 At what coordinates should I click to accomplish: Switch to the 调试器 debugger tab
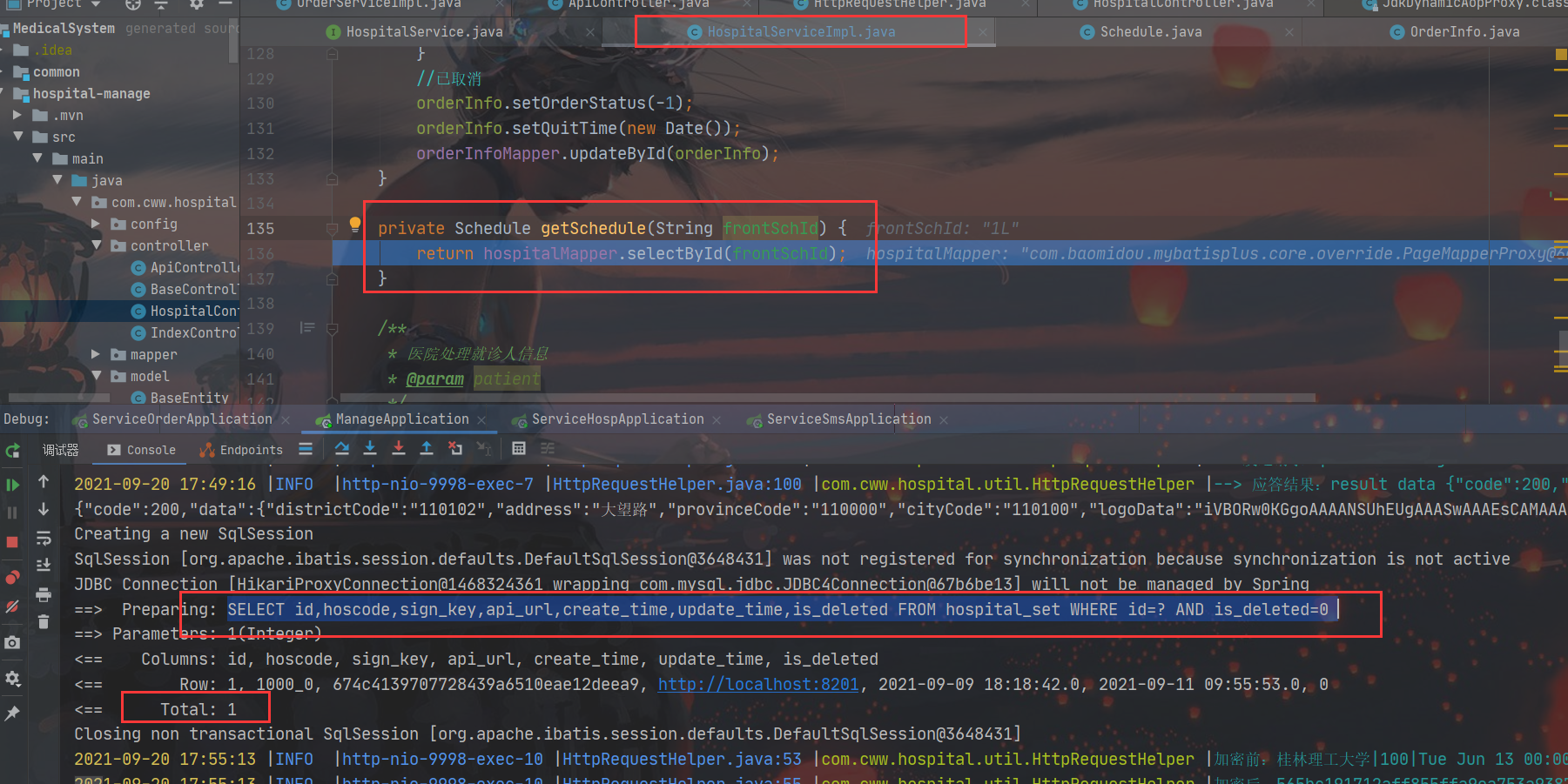point(61,450)
